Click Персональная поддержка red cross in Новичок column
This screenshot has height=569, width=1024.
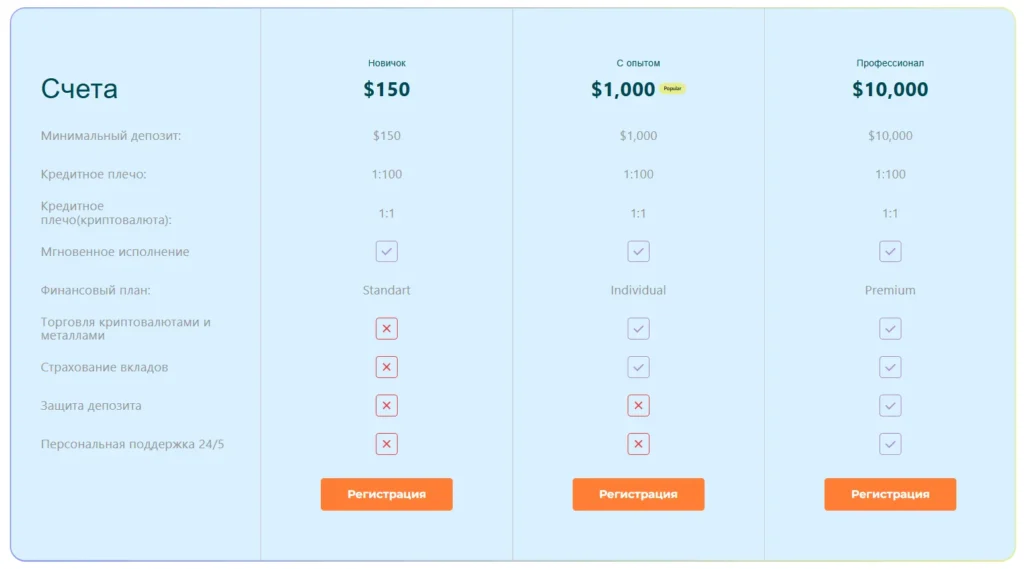387,444
